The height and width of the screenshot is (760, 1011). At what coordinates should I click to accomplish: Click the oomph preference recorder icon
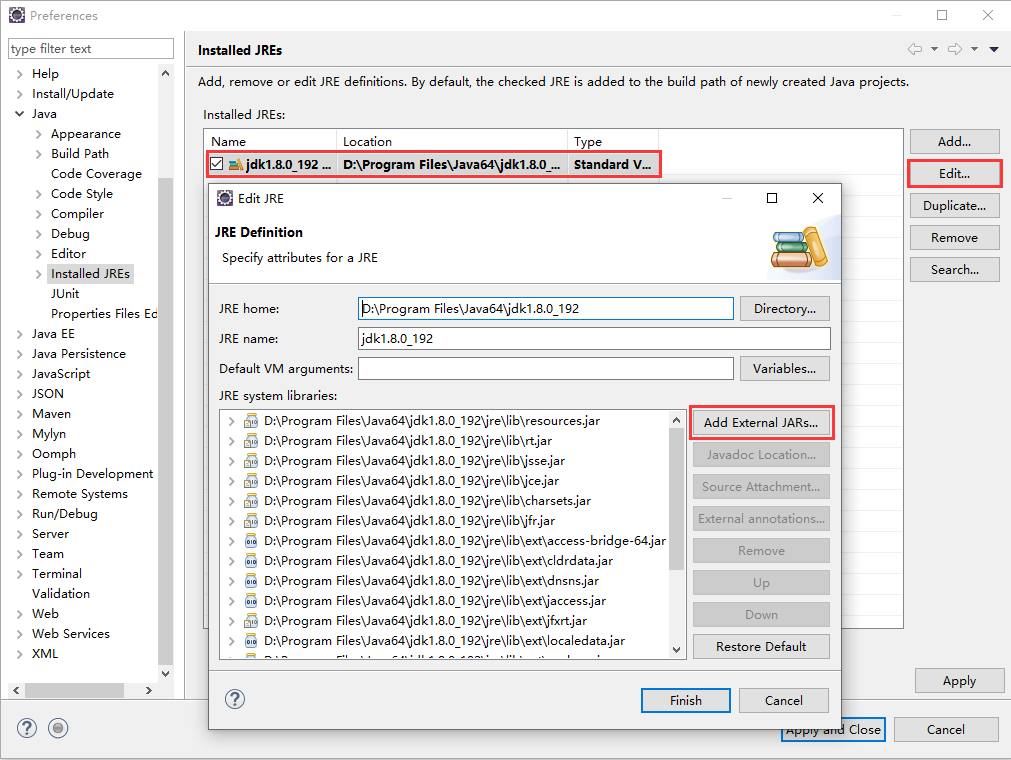(x=58, y=728)
